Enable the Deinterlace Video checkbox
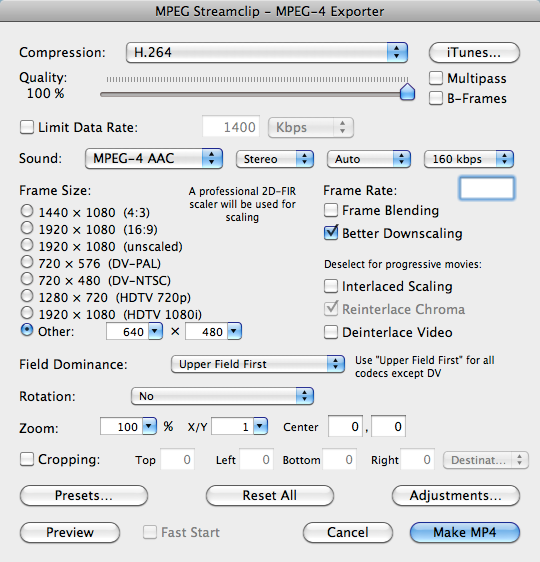 (331, 332)
